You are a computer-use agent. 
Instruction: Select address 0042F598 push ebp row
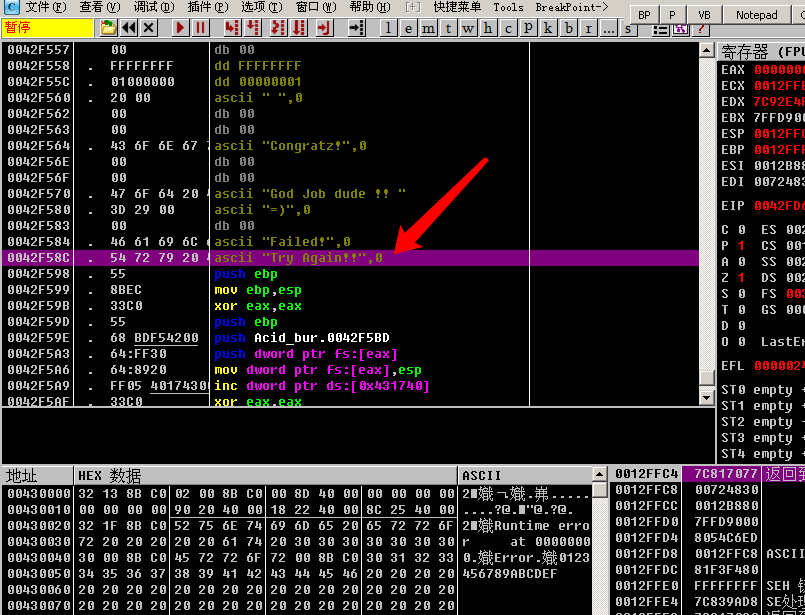tap(350, 274)
